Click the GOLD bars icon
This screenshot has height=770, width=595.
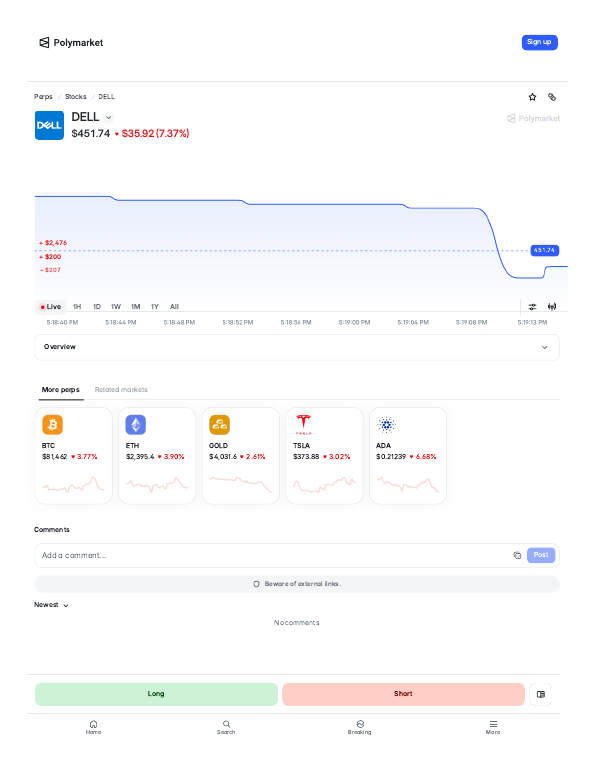[x=219, y=425]
